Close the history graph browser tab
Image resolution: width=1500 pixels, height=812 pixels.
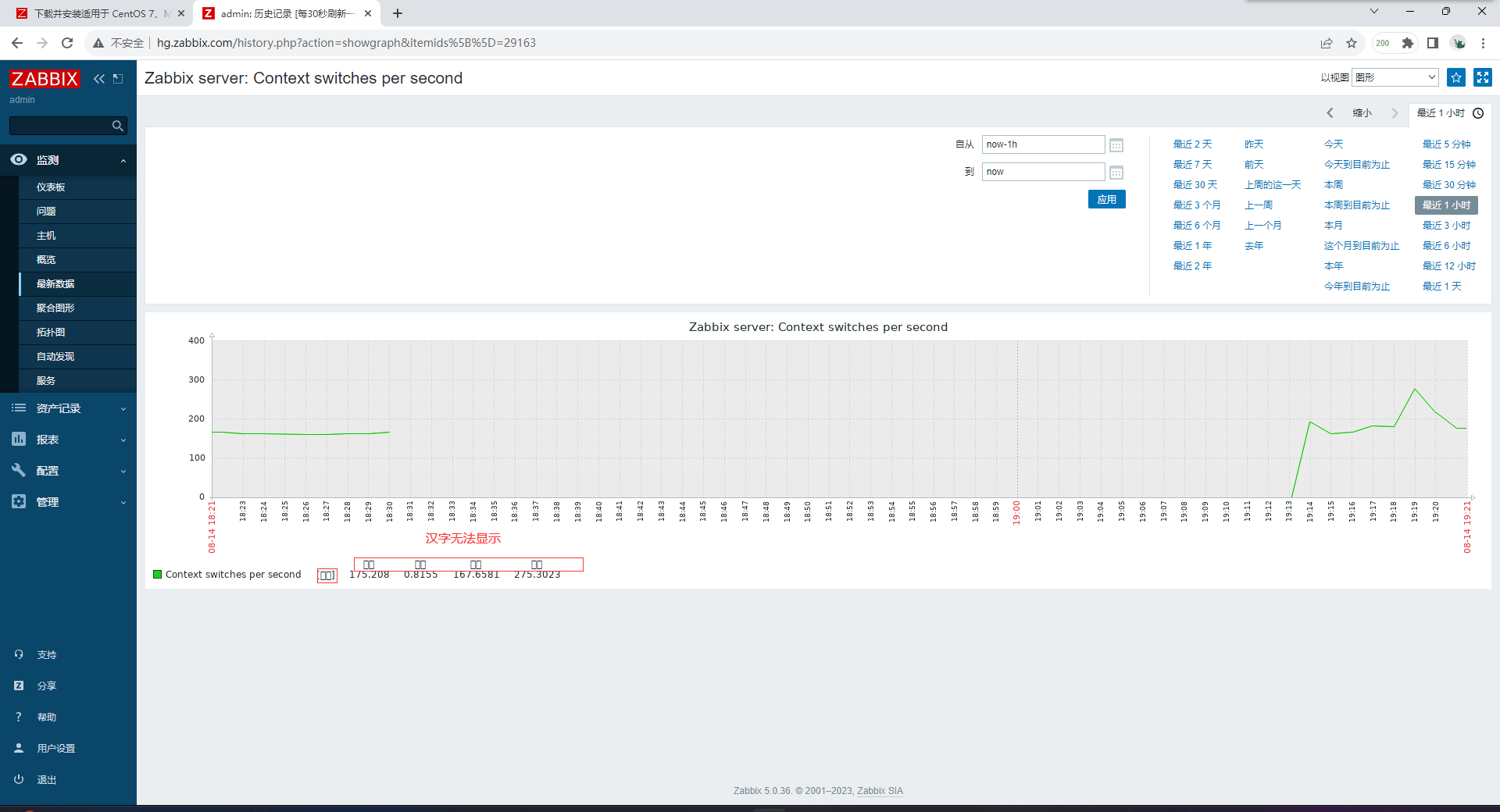(368, 13)
